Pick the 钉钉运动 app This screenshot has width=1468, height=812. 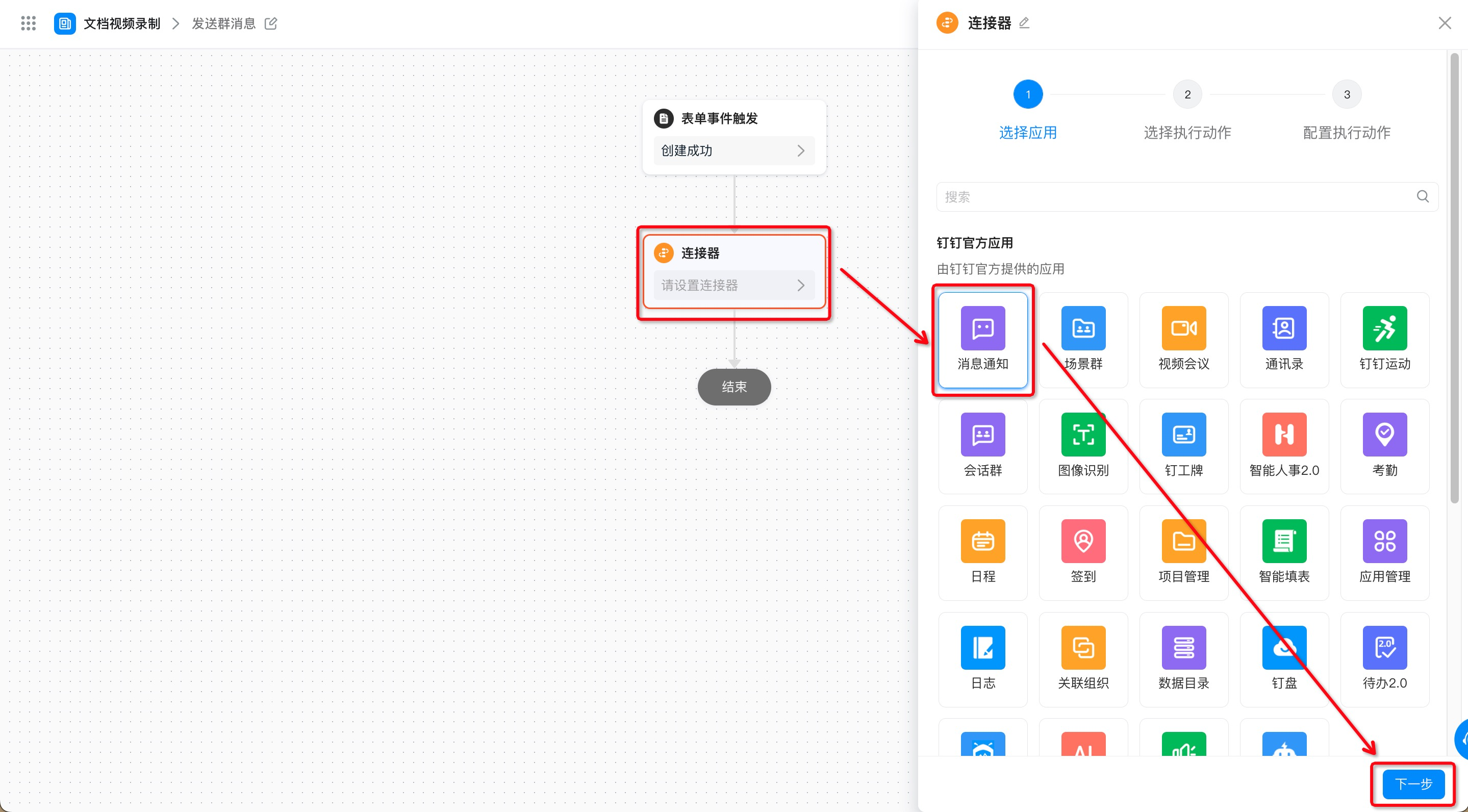1385,340
